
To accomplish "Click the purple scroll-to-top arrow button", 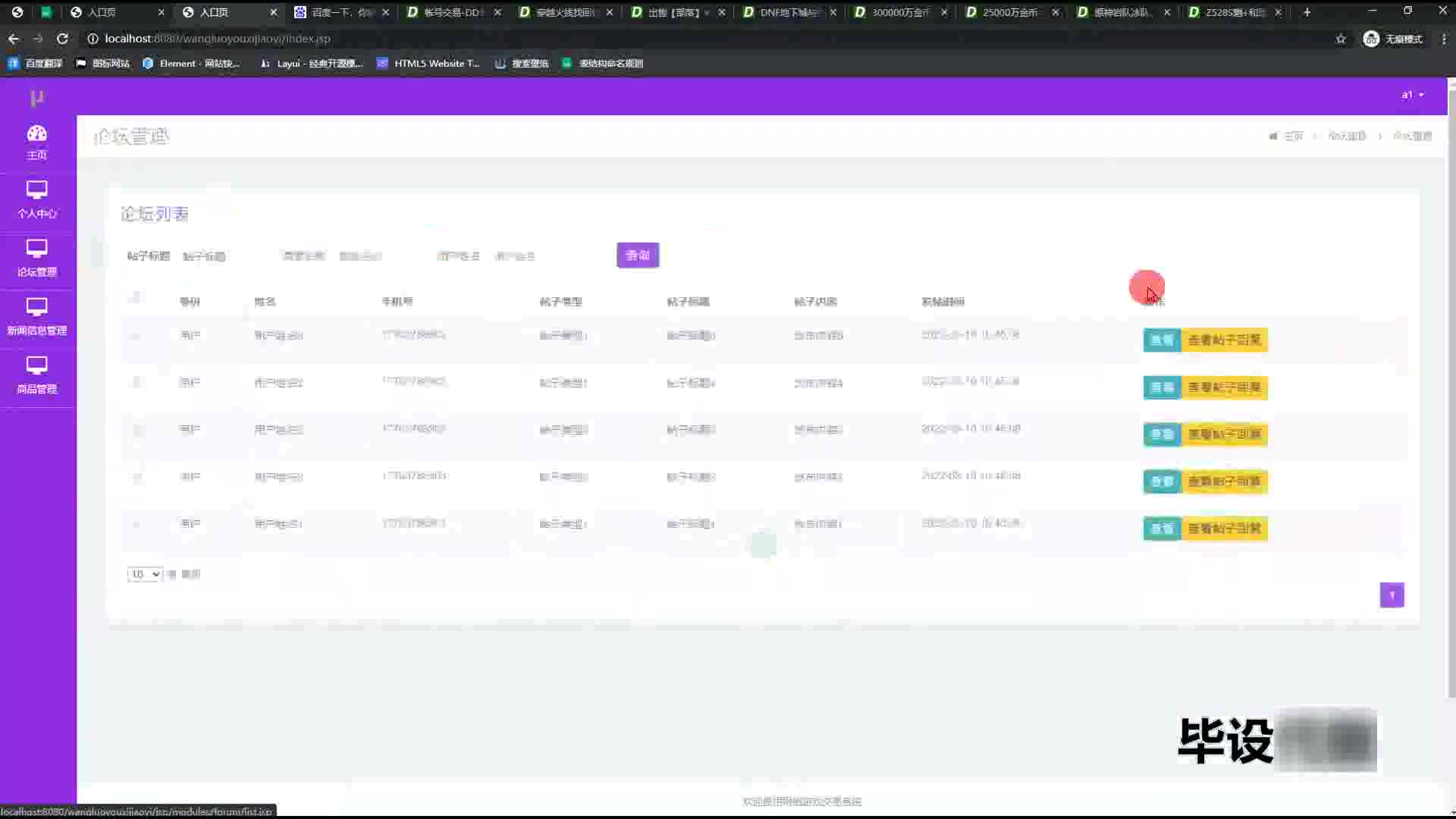I will point(1392,595).
